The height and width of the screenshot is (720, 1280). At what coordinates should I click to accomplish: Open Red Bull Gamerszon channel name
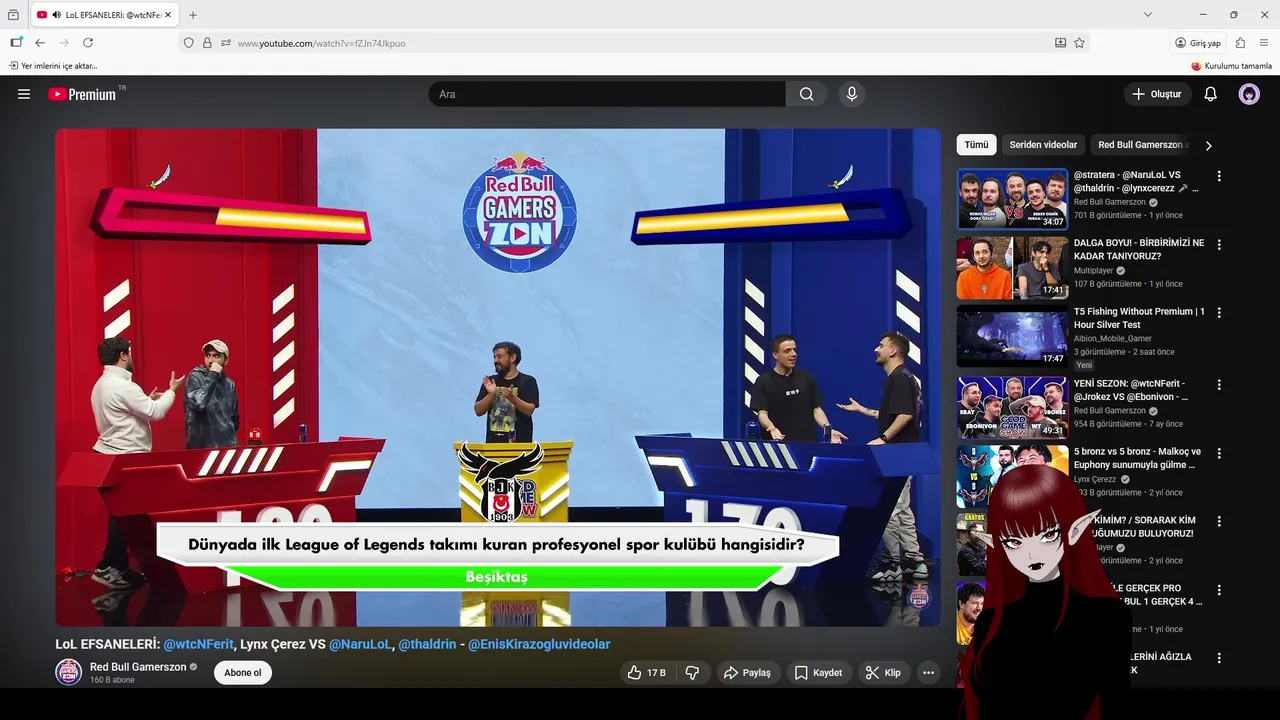(x=138, y=667)
